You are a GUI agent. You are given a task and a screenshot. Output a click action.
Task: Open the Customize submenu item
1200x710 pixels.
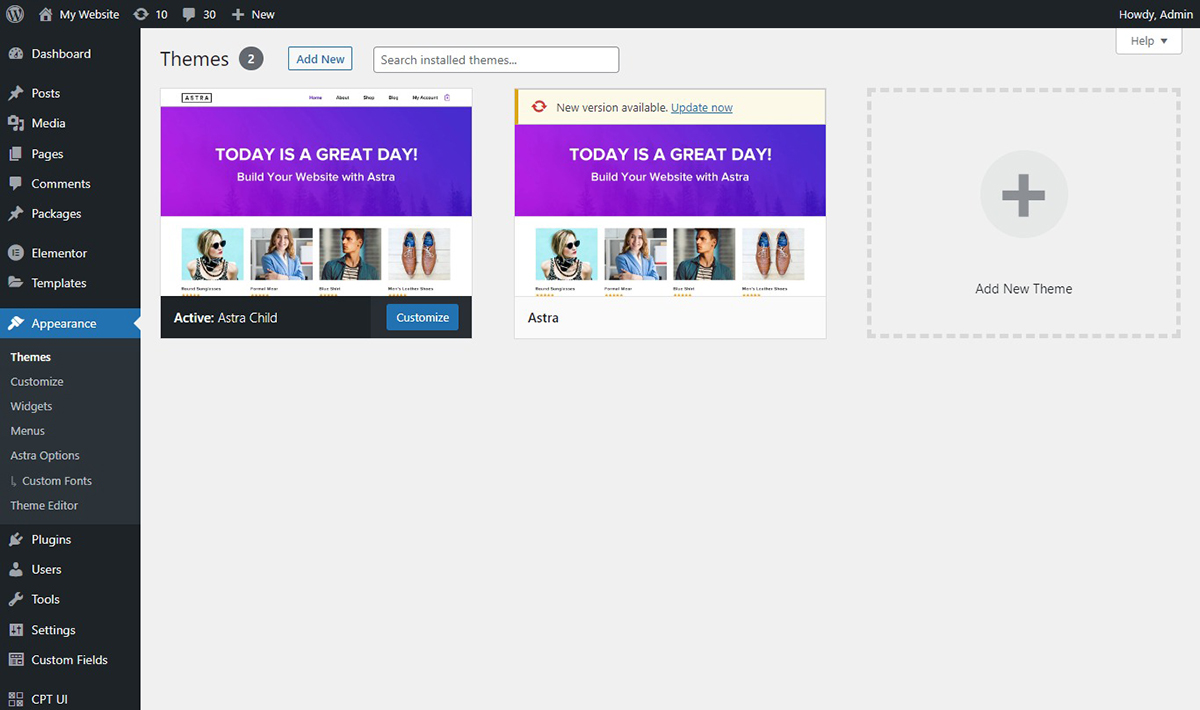[37, 382]
